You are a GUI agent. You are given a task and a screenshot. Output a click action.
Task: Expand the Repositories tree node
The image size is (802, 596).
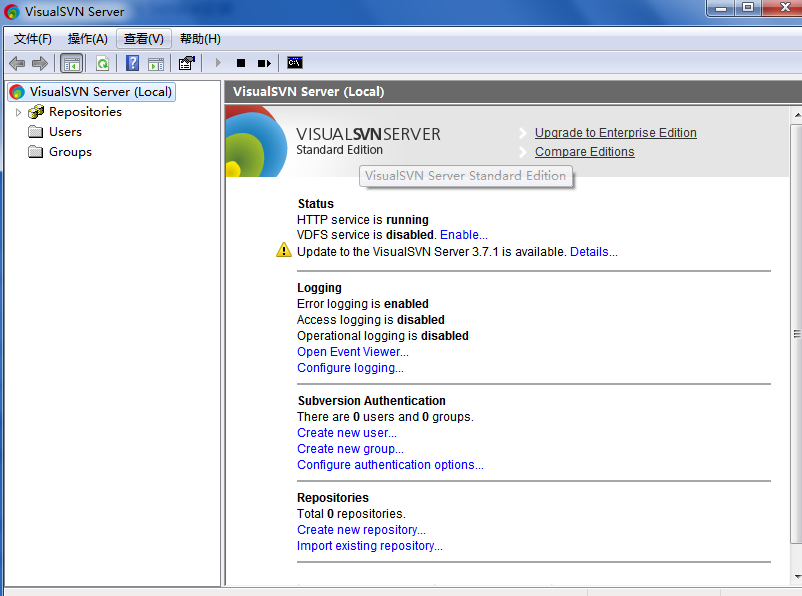[x=18, y=112]
